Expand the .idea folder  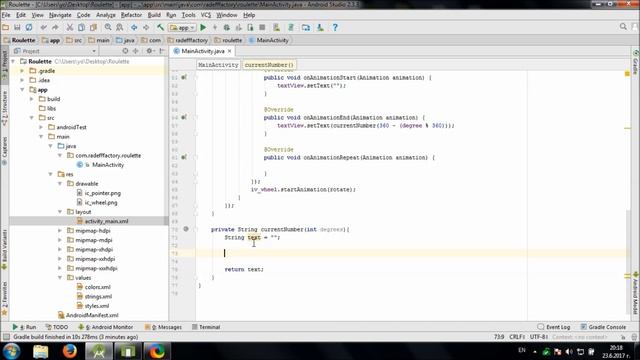(x=22, y=80)
